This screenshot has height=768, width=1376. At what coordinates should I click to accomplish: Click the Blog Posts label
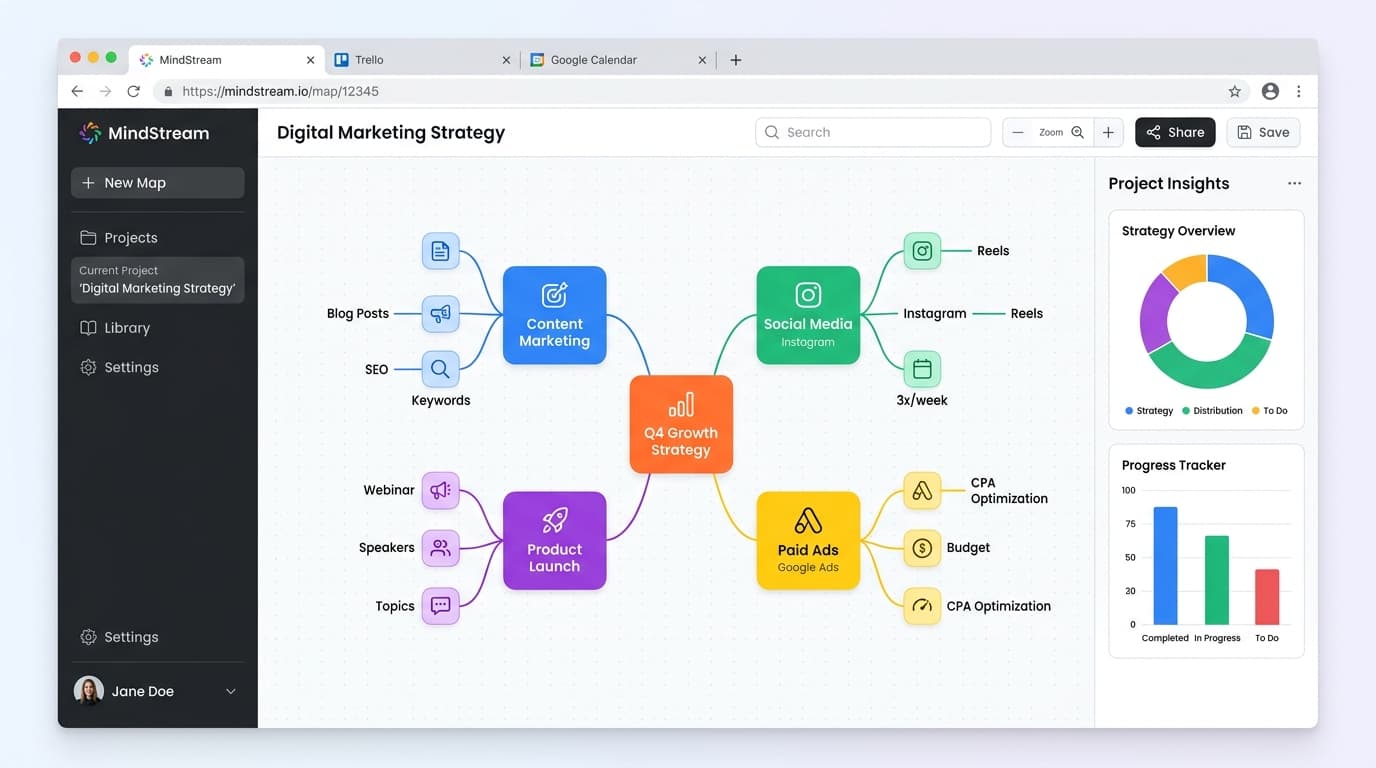point(358,313)
